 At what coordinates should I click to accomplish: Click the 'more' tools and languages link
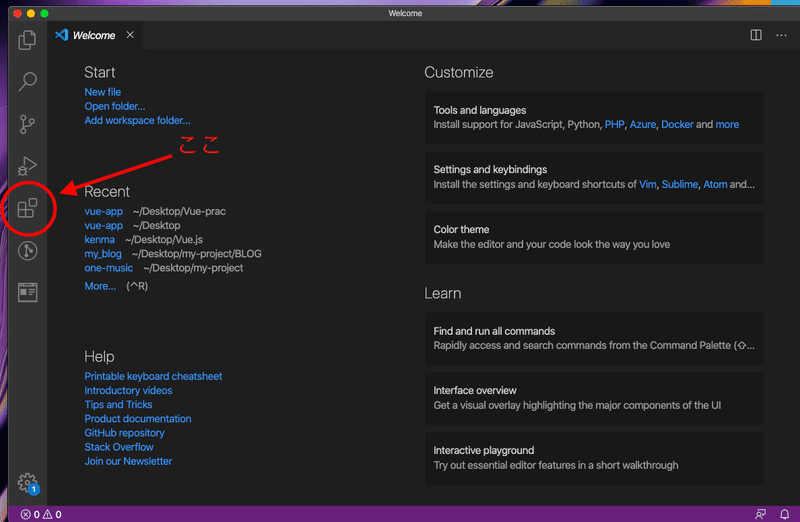pos(727,125)
